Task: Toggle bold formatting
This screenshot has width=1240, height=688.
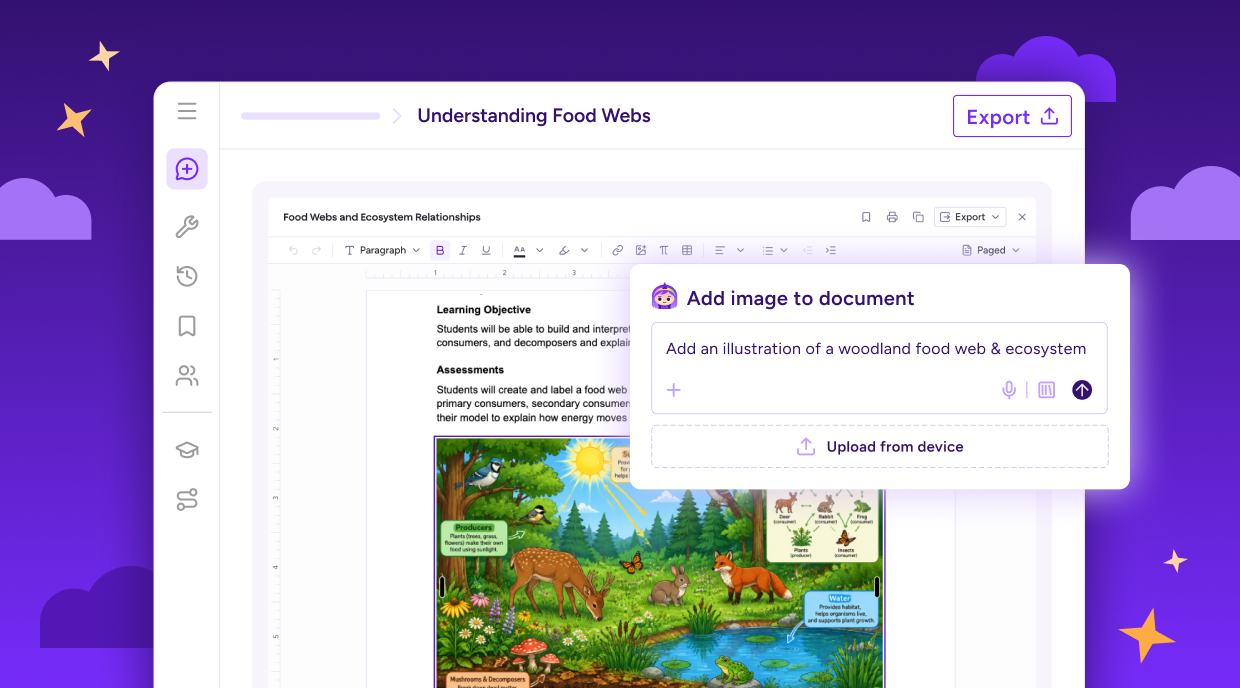Action: [x=440, y=250]
